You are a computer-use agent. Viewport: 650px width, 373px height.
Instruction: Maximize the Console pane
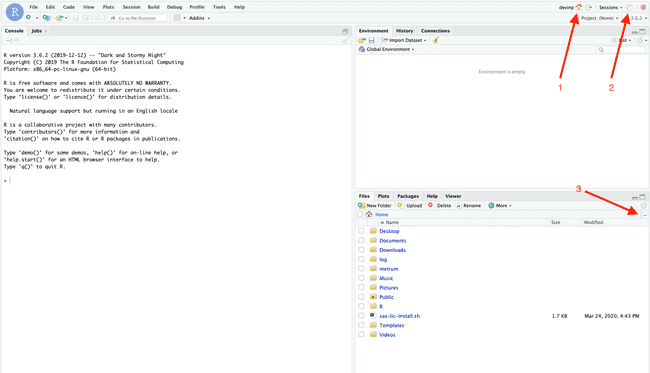pos(345,31)
